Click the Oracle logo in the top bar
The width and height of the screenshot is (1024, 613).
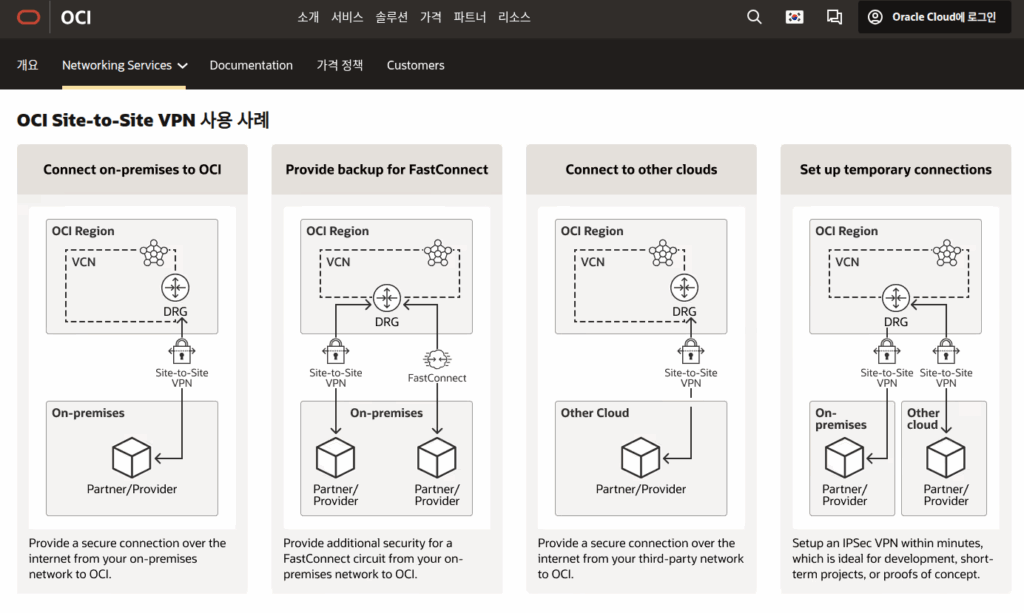[x=29, y=16]
